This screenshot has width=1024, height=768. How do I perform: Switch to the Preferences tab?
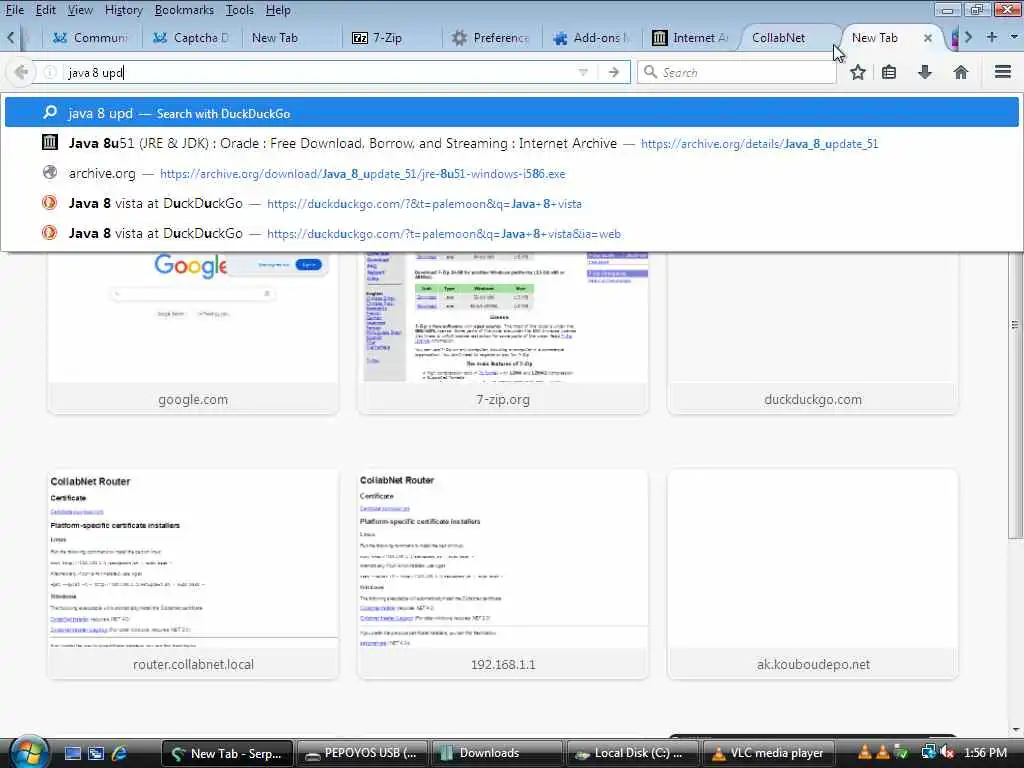coord(490,38)
